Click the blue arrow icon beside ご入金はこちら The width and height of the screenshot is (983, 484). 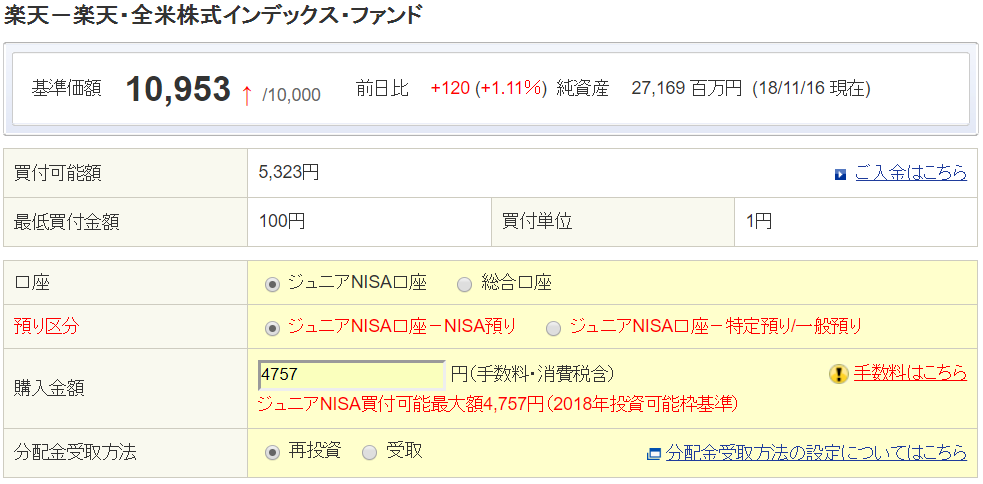841,174
